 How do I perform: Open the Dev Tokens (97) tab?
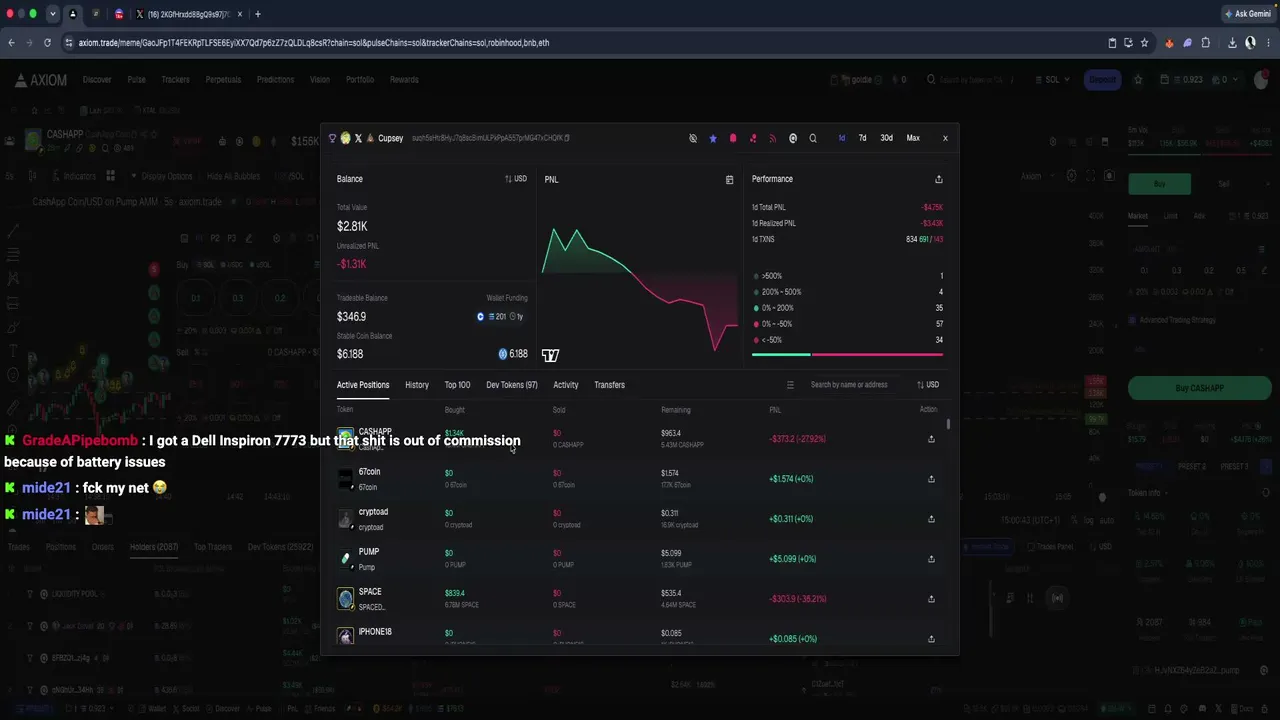click(x=512, y=385)
